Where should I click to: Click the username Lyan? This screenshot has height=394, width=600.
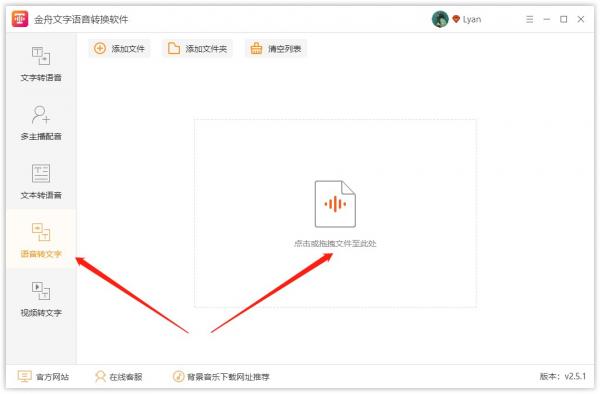[472, 20]
